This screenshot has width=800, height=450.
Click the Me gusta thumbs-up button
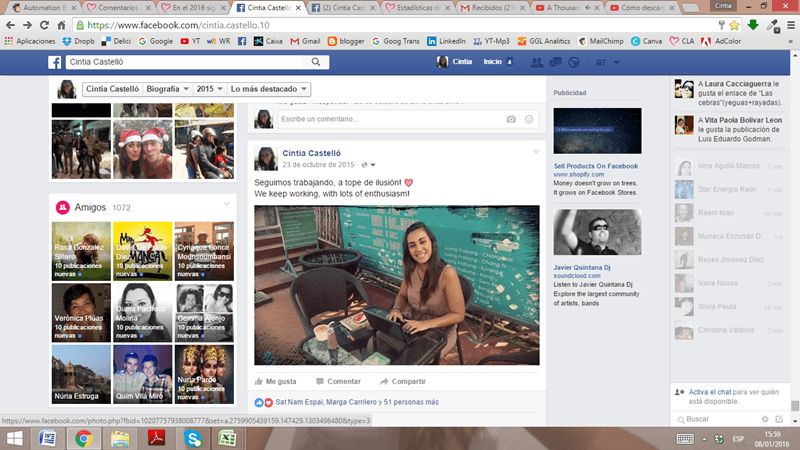coord(275,381)
